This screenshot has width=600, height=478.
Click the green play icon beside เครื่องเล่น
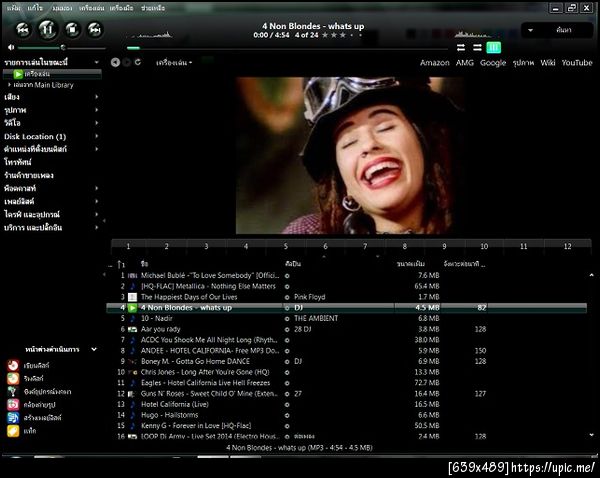click(x=18, y=73)
